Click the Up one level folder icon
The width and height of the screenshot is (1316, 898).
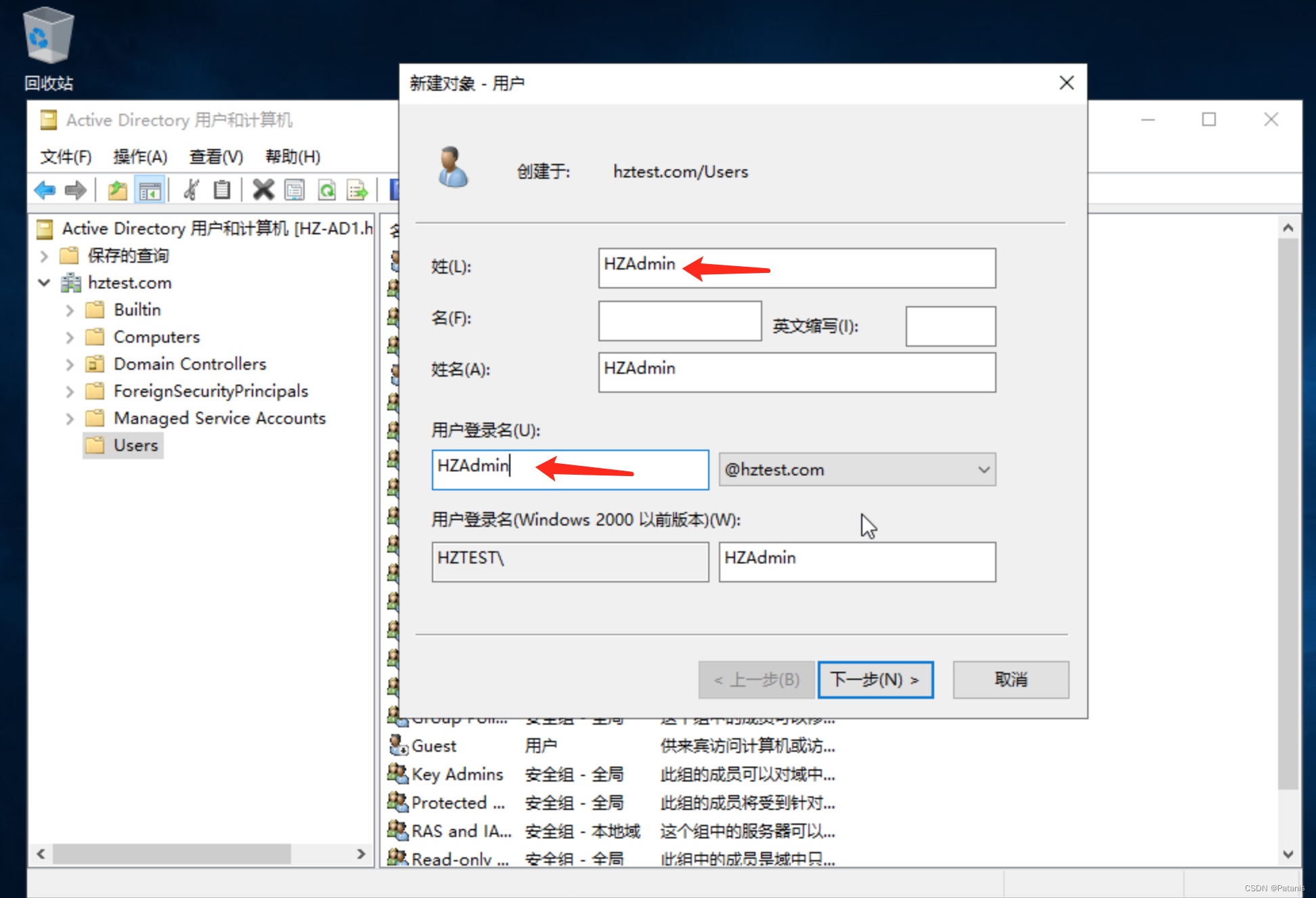117,190
